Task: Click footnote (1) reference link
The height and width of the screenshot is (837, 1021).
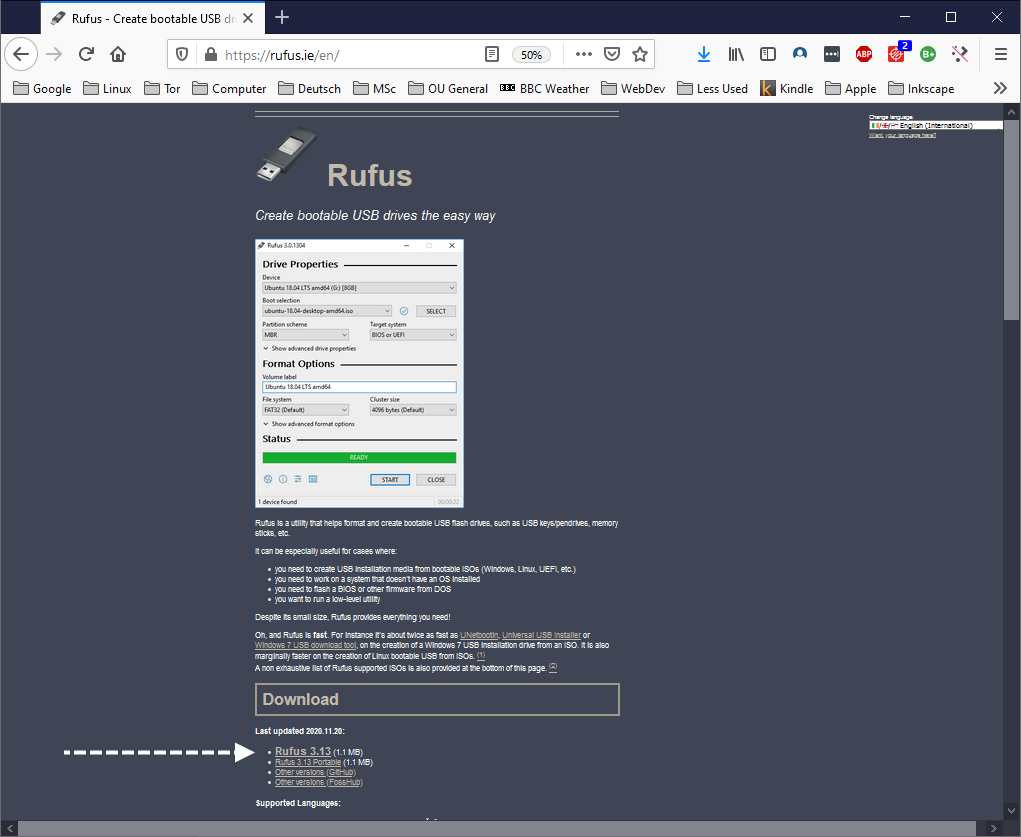Action: click(x=481, y=655)
